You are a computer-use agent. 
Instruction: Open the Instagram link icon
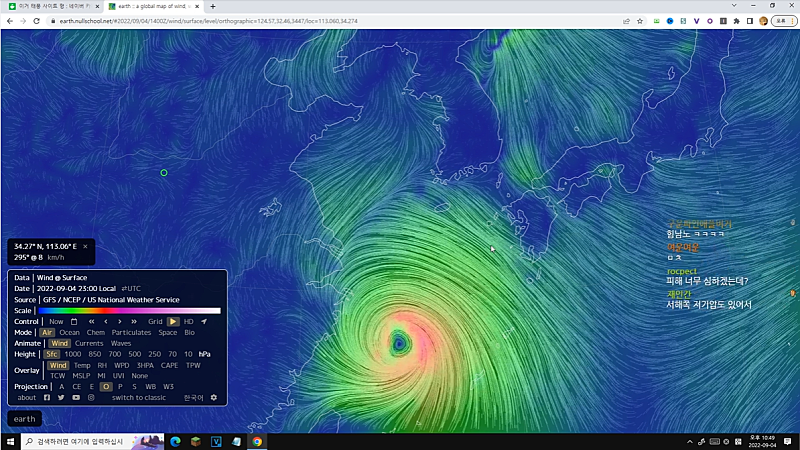[91, 397]
